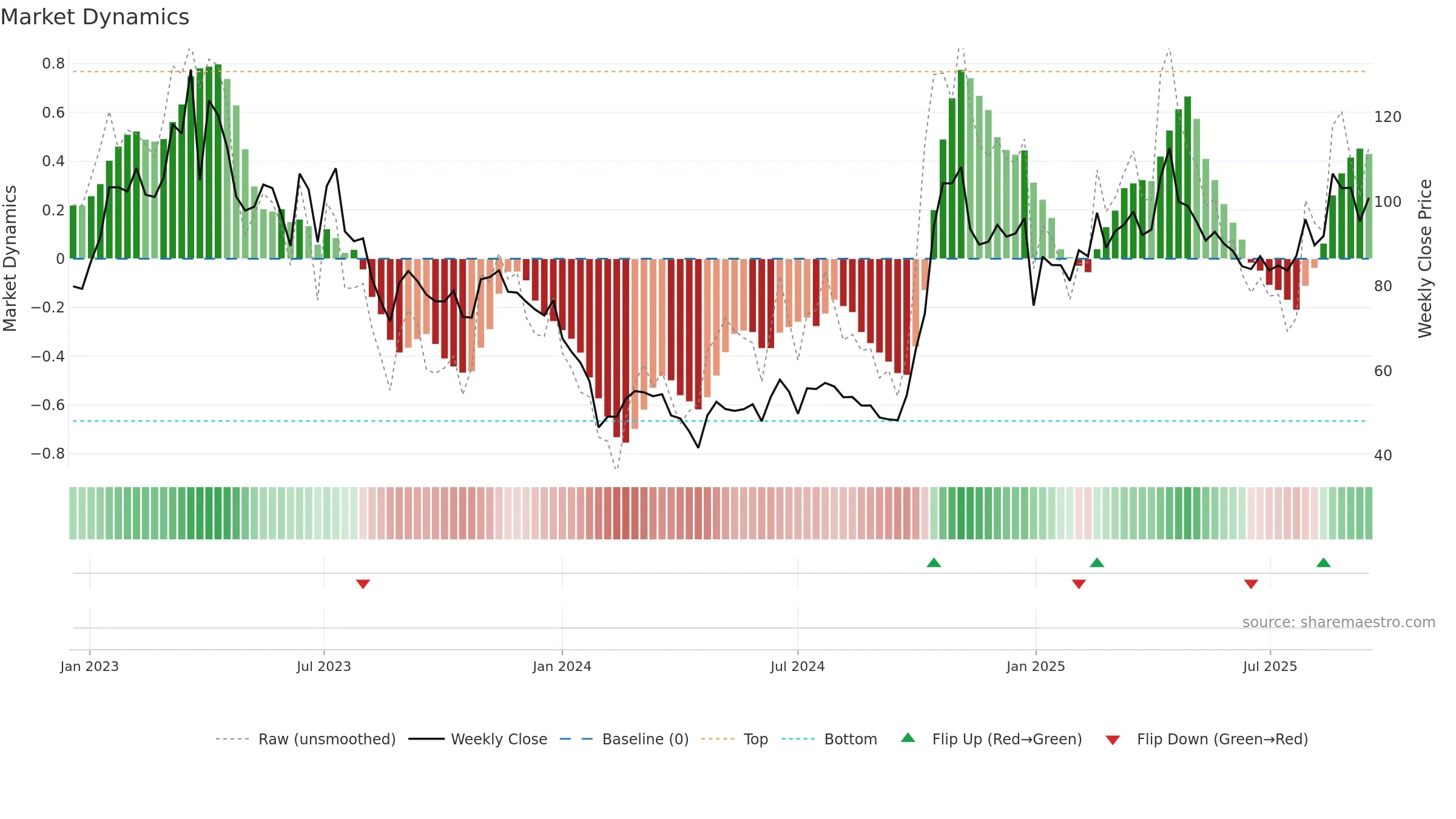Click the Market Dynamics chart title
The height and width of the screenshot is (819, 1456).
[x=95, y=17]
